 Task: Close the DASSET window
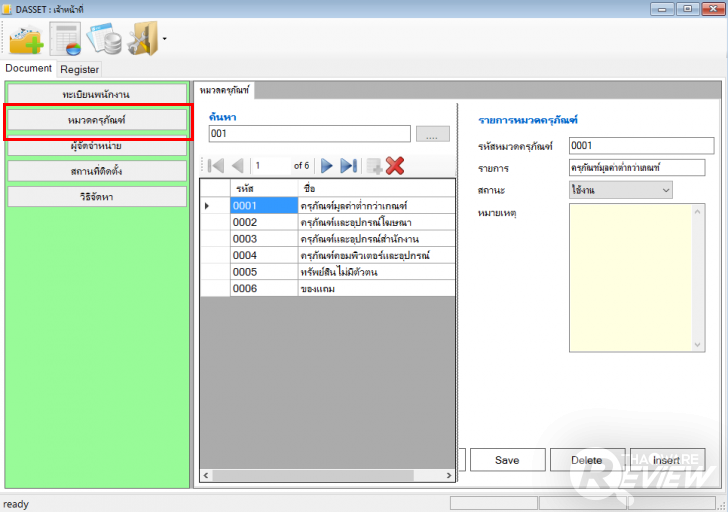pyautogui.click(x=713, y=9)
